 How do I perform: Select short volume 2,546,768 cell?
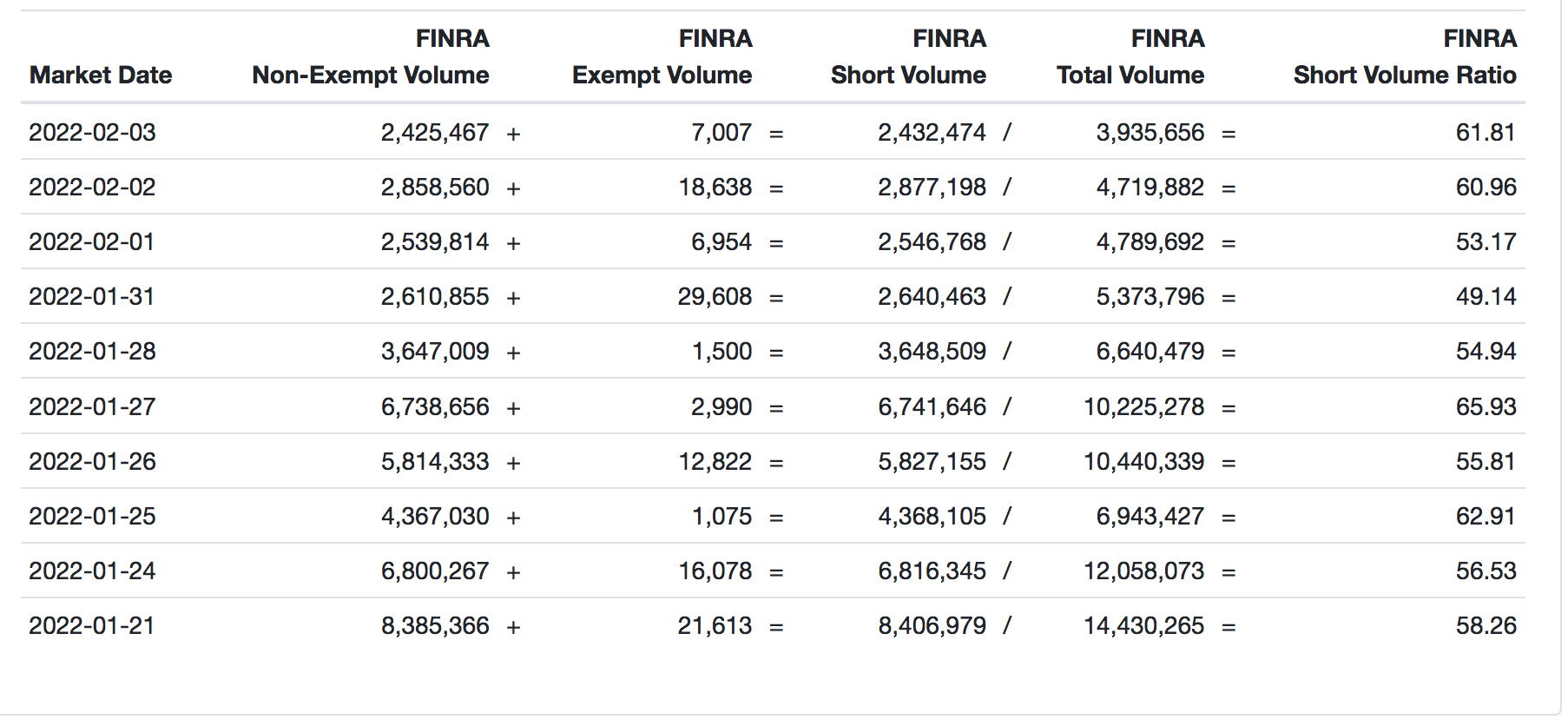tap(932, 242)
